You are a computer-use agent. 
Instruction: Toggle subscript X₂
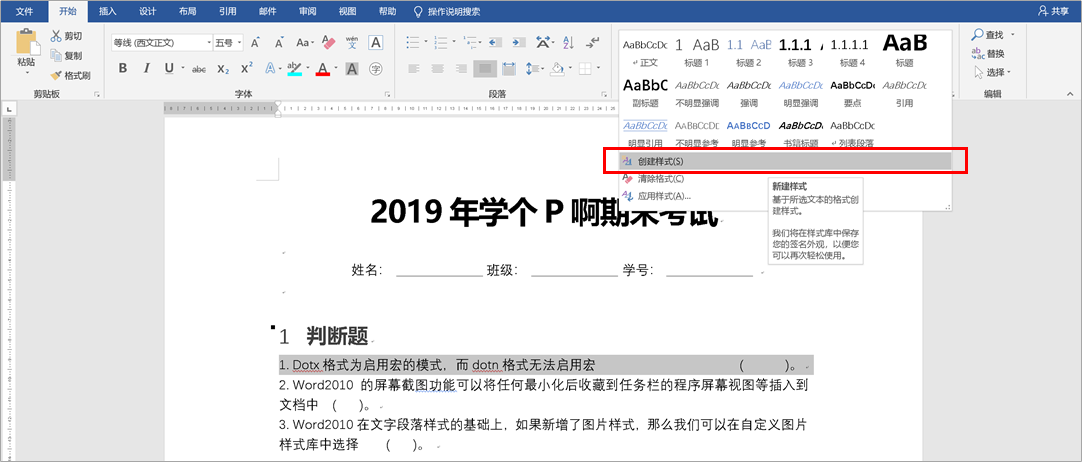pyautogui.click(x=223, y=68)
